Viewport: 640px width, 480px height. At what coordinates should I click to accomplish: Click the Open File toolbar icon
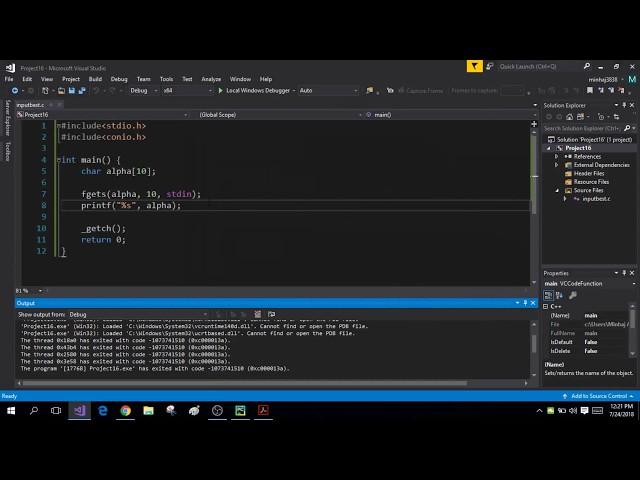coord(61,91)
